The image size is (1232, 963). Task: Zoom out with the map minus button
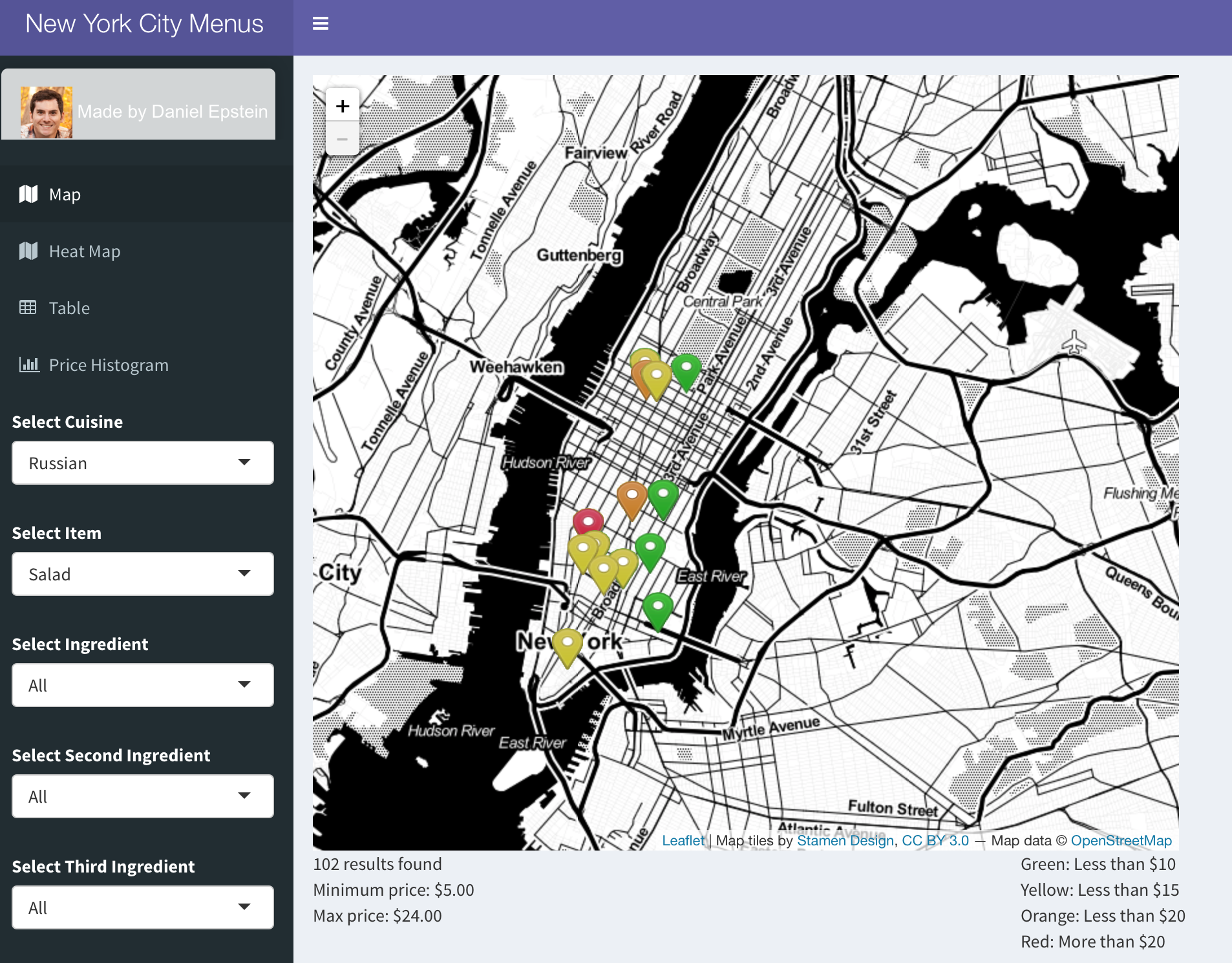point(343,139)
